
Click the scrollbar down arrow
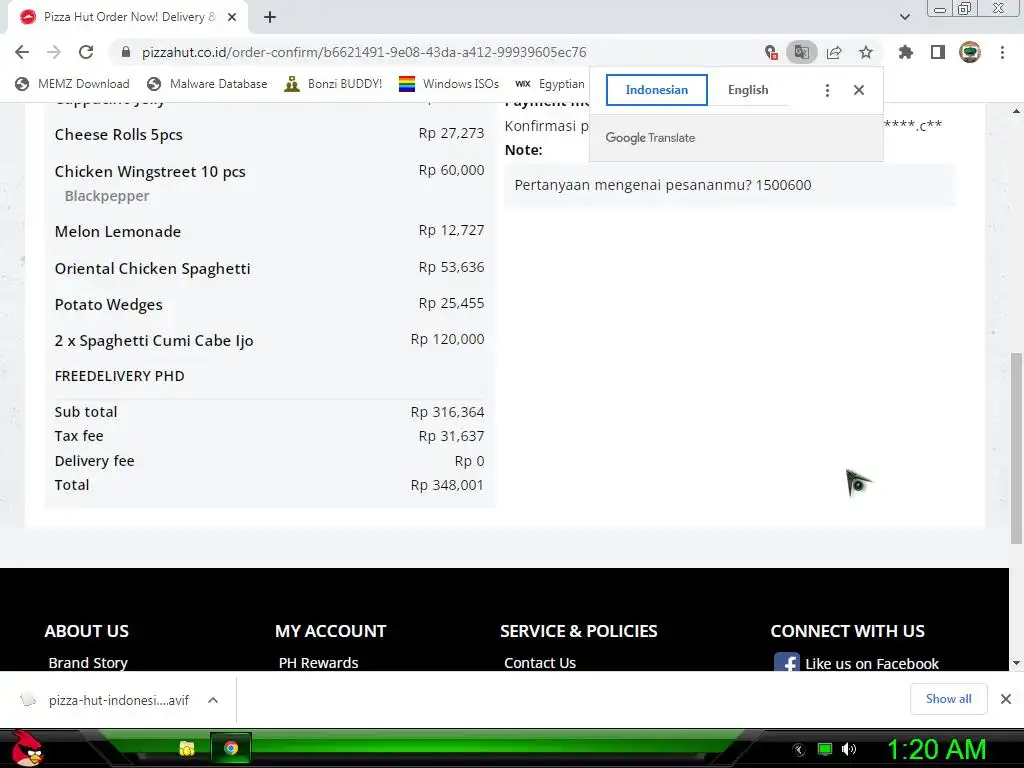point(1016,663)
